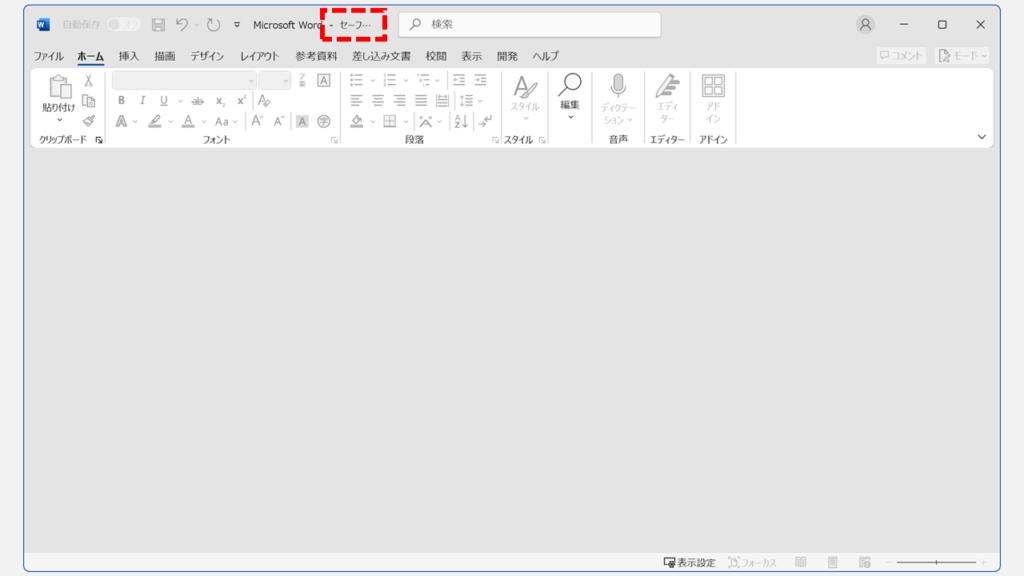
Task: Toggle Italic formatting
Action: (142, 101)
